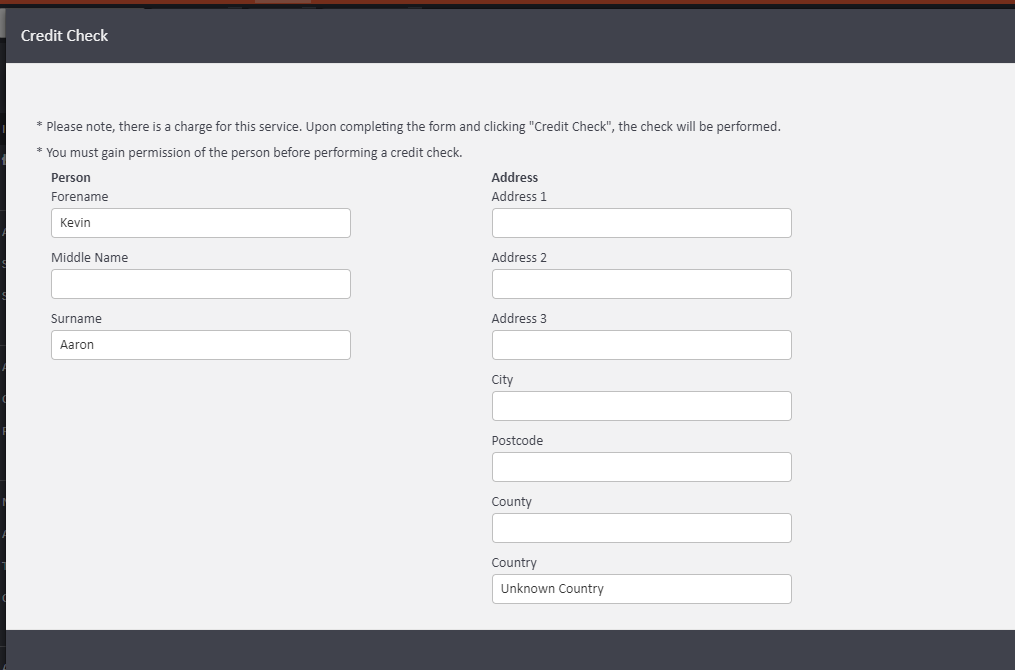This screenshot has width=1015, height=670.
Task: Select the Address 1 text box
Action: (x=641, y=223)
